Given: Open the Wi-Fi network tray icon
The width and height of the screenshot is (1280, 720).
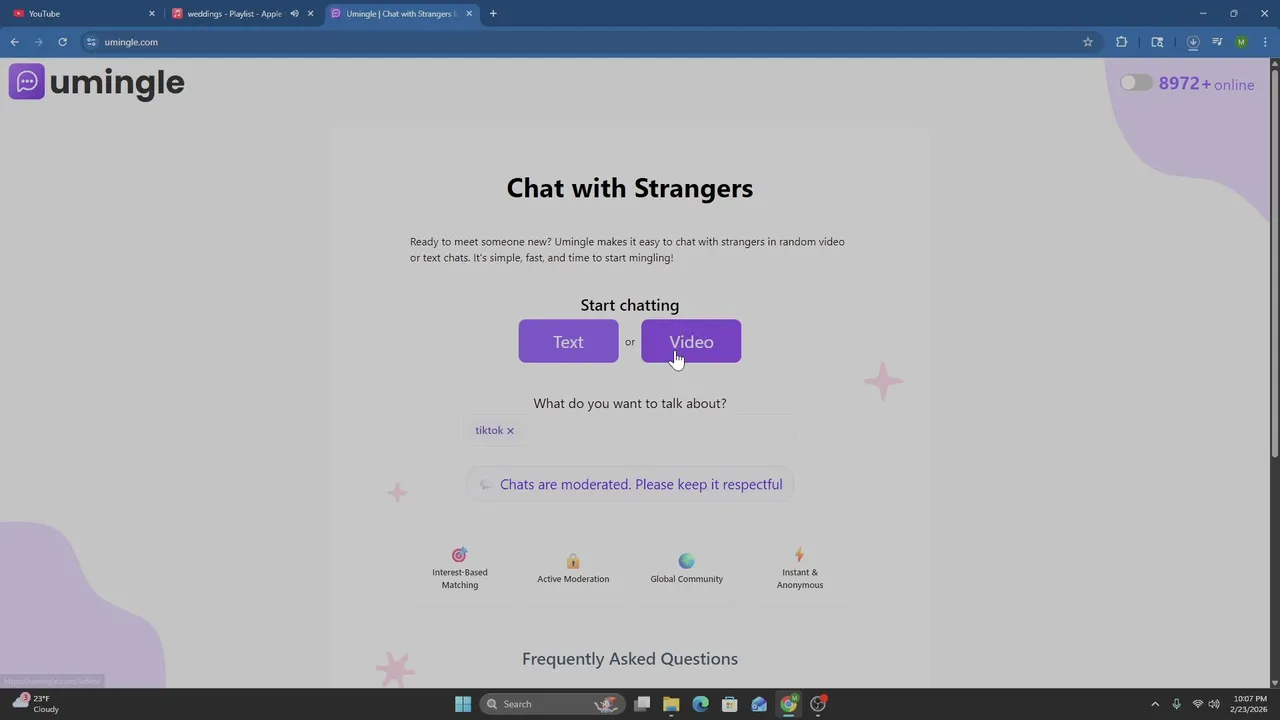Looking at the screenshot, I should click(1198, 704).
